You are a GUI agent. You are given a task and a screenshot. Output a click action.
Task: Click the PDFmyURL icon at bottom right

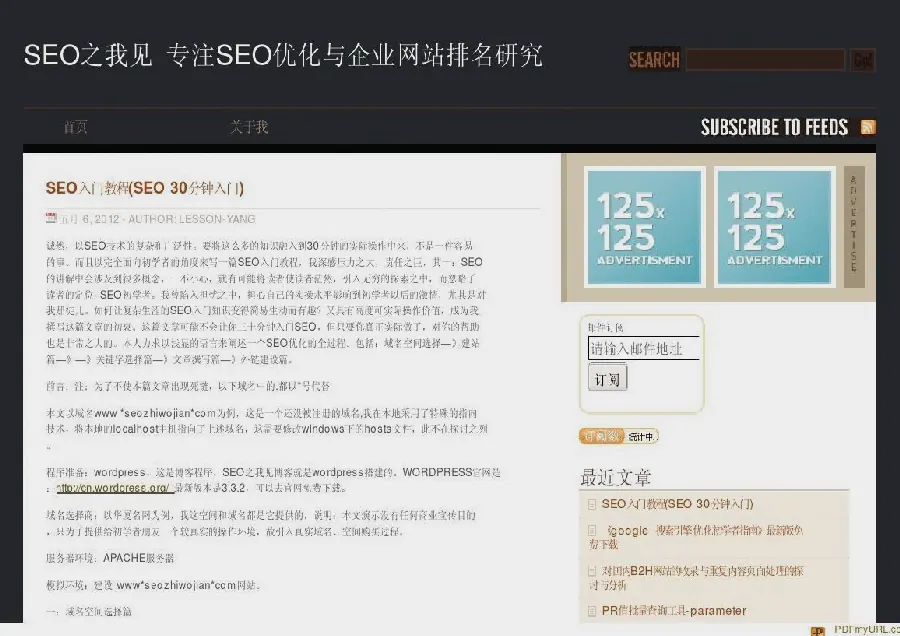[x=818, y=631]
